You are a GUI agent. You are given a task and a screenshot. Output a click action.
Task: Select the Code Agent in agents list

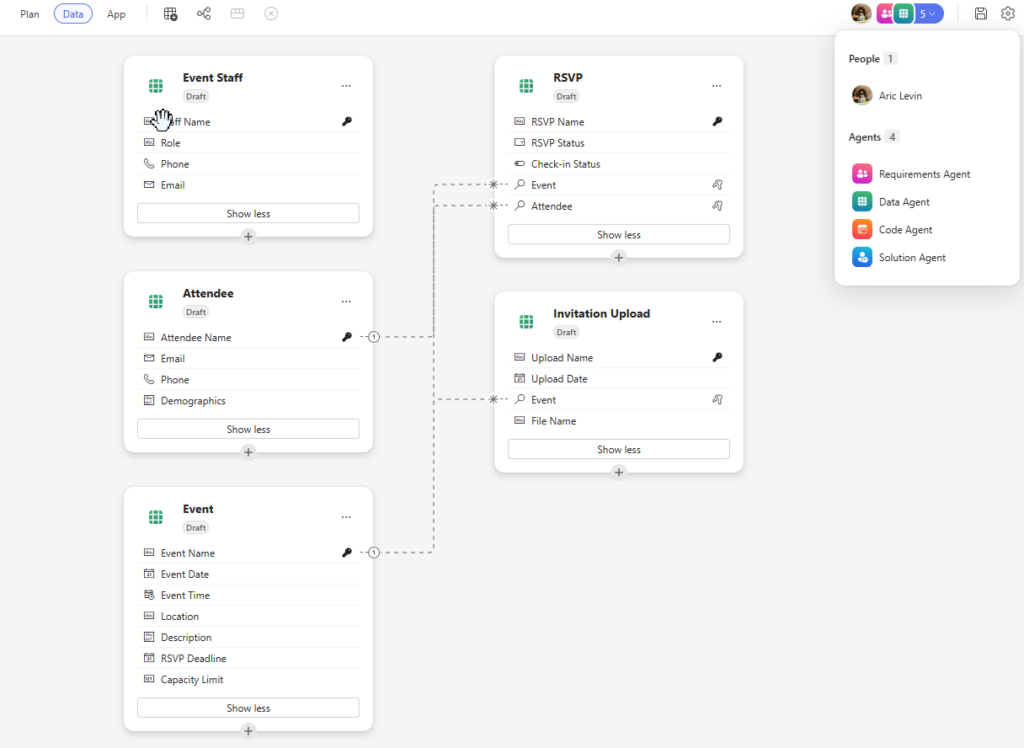point(905,230)
